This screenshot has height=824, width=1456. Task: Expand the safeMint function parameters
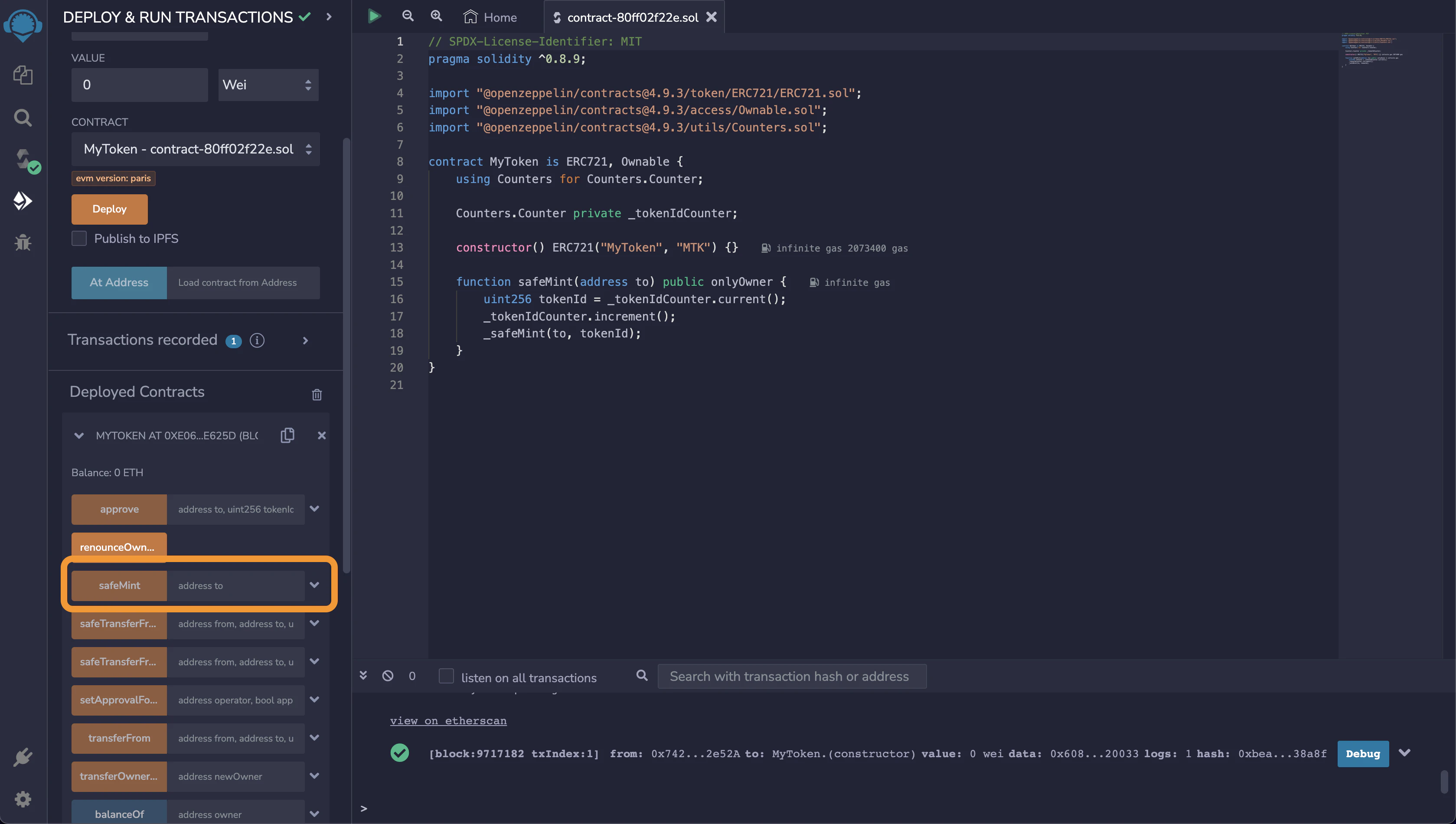[x=314, y=585]
